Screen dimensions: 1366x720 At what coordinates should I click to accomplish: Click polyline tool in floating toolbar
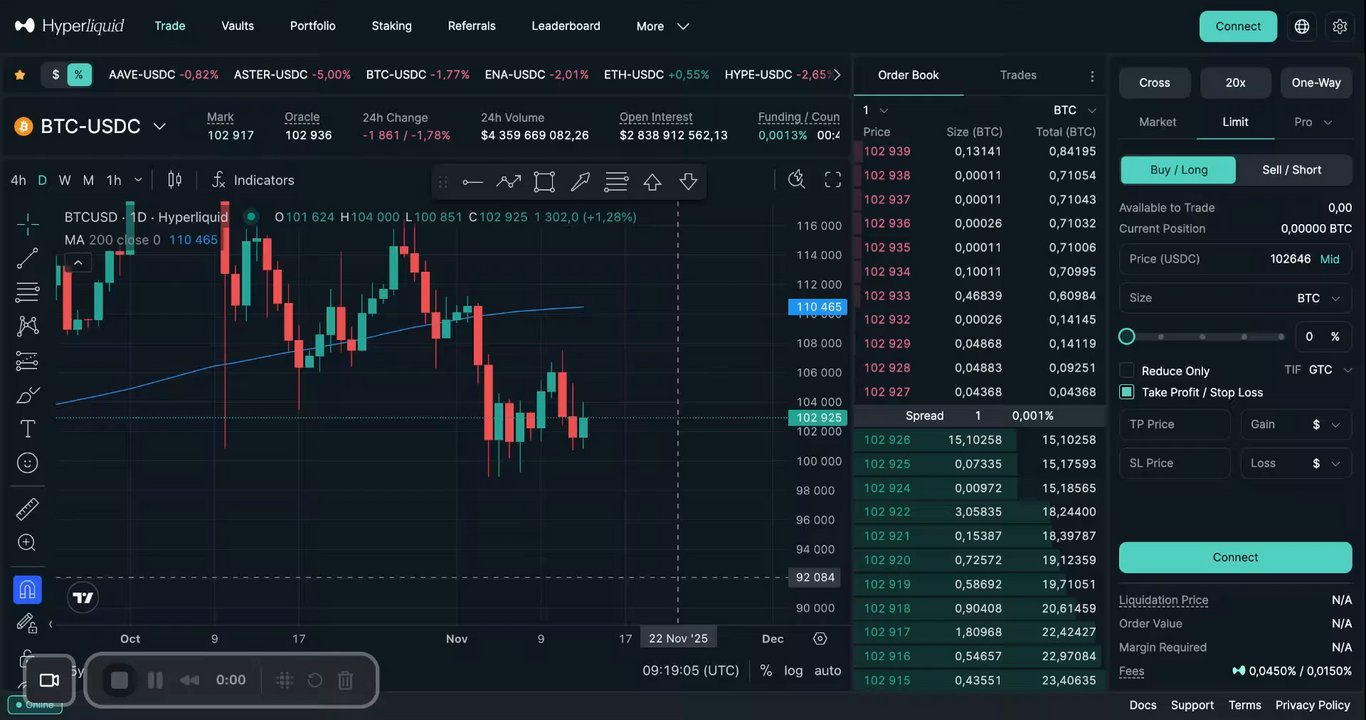(509, 182)
